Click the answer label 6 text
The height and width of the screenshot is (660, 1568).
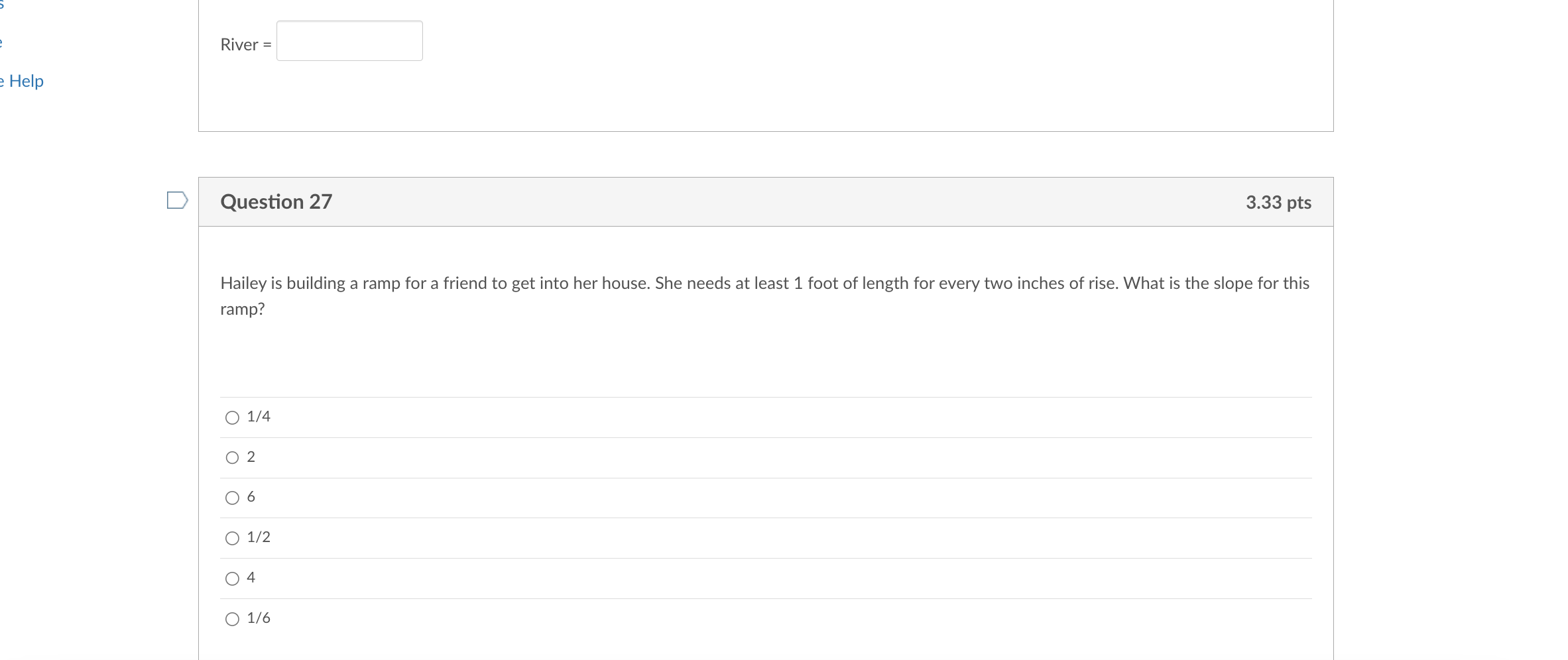click(251, 496)
